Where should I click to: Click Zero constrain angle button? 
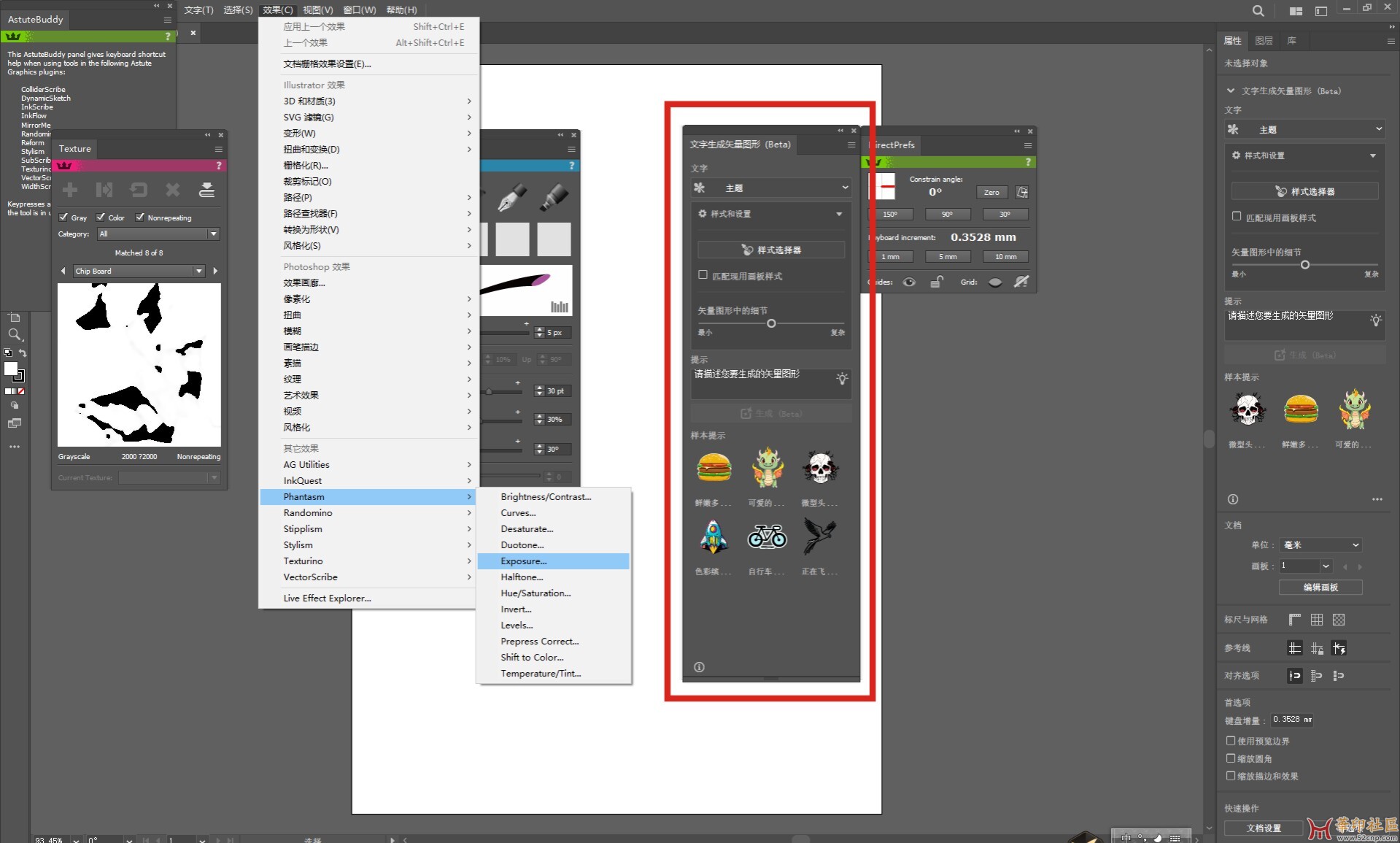tap(991, 193)
